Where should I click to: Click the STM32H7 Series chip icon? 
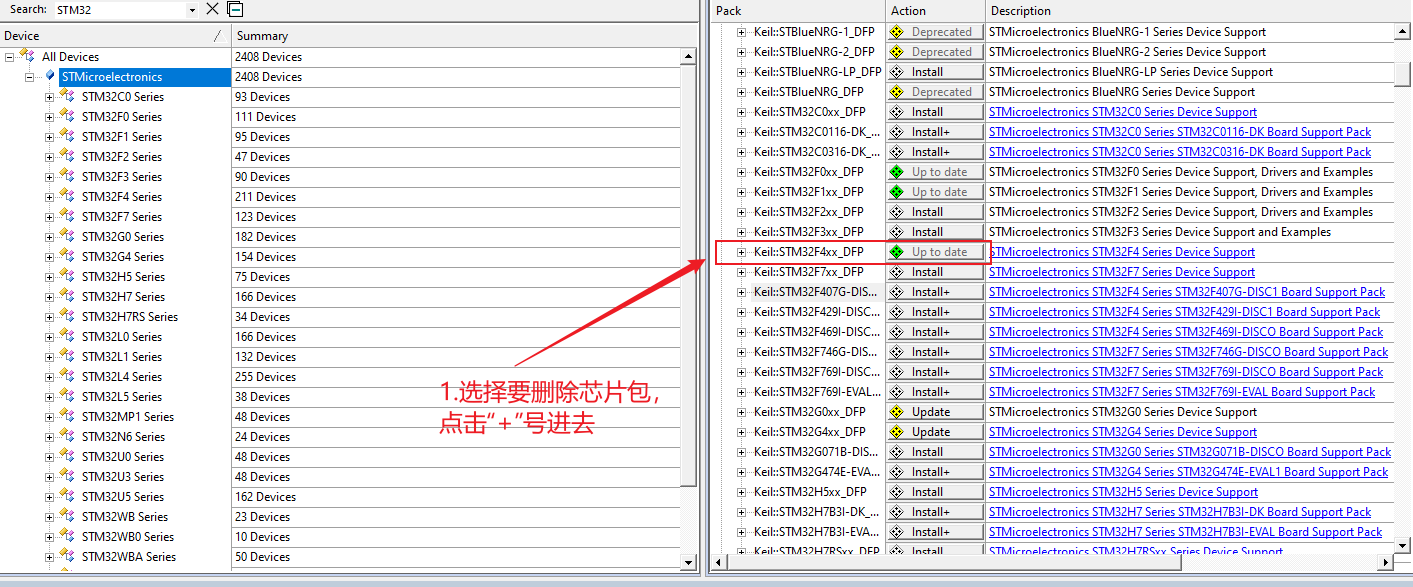[67, 296]
